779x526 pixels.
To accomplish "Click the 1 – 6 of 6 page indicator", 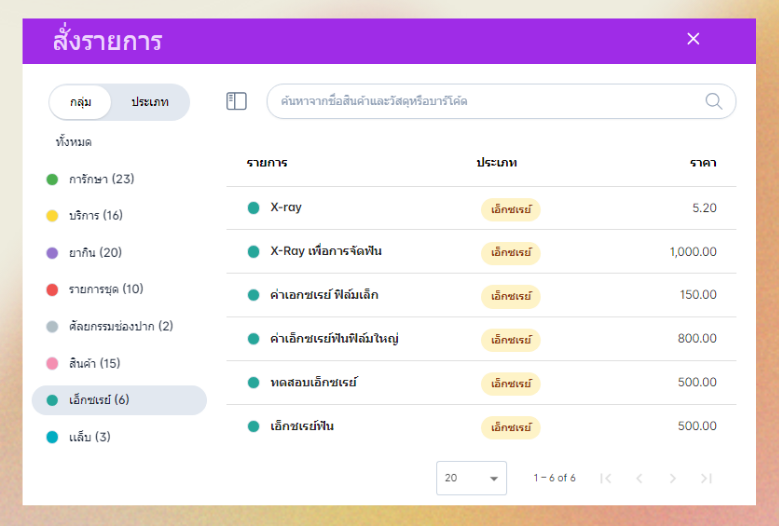I will coord(554,478).
